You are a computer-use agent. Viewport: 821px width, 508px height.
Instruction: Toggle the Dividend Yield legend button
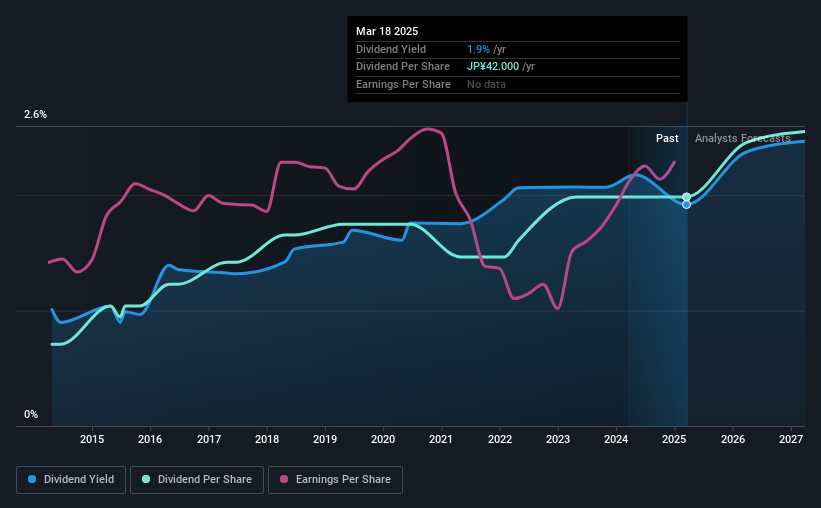click(x=71, y=480)
